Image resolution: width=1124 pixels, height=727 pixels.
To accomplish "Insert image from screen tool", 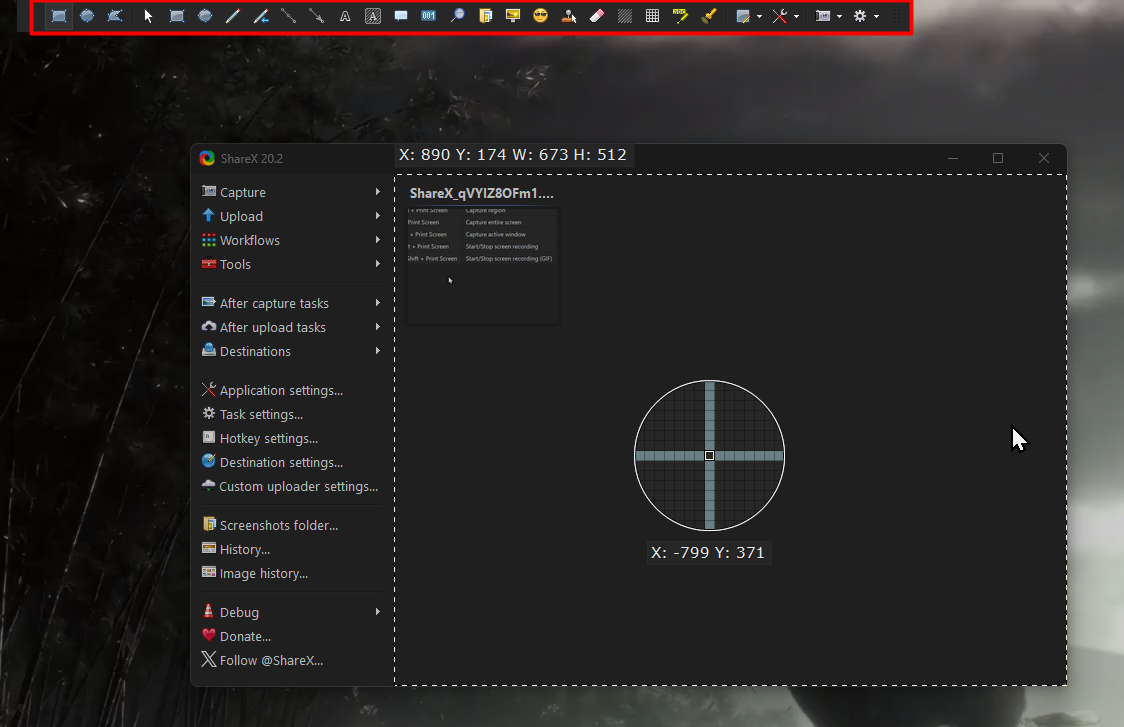I will [513, 16].
